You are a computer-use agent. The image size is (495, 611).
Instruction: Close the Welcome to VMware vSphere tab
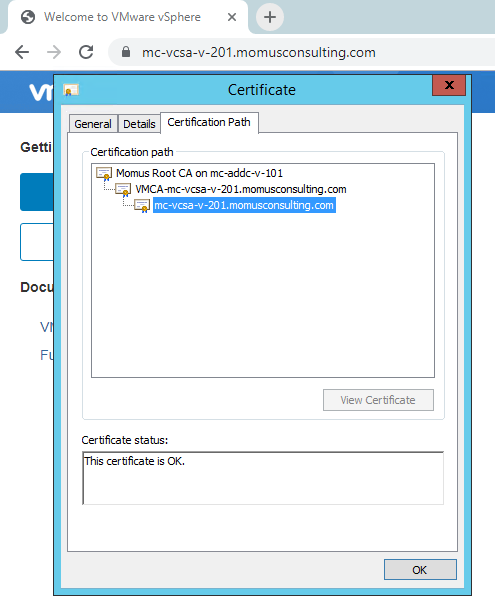tap(232, 17)
